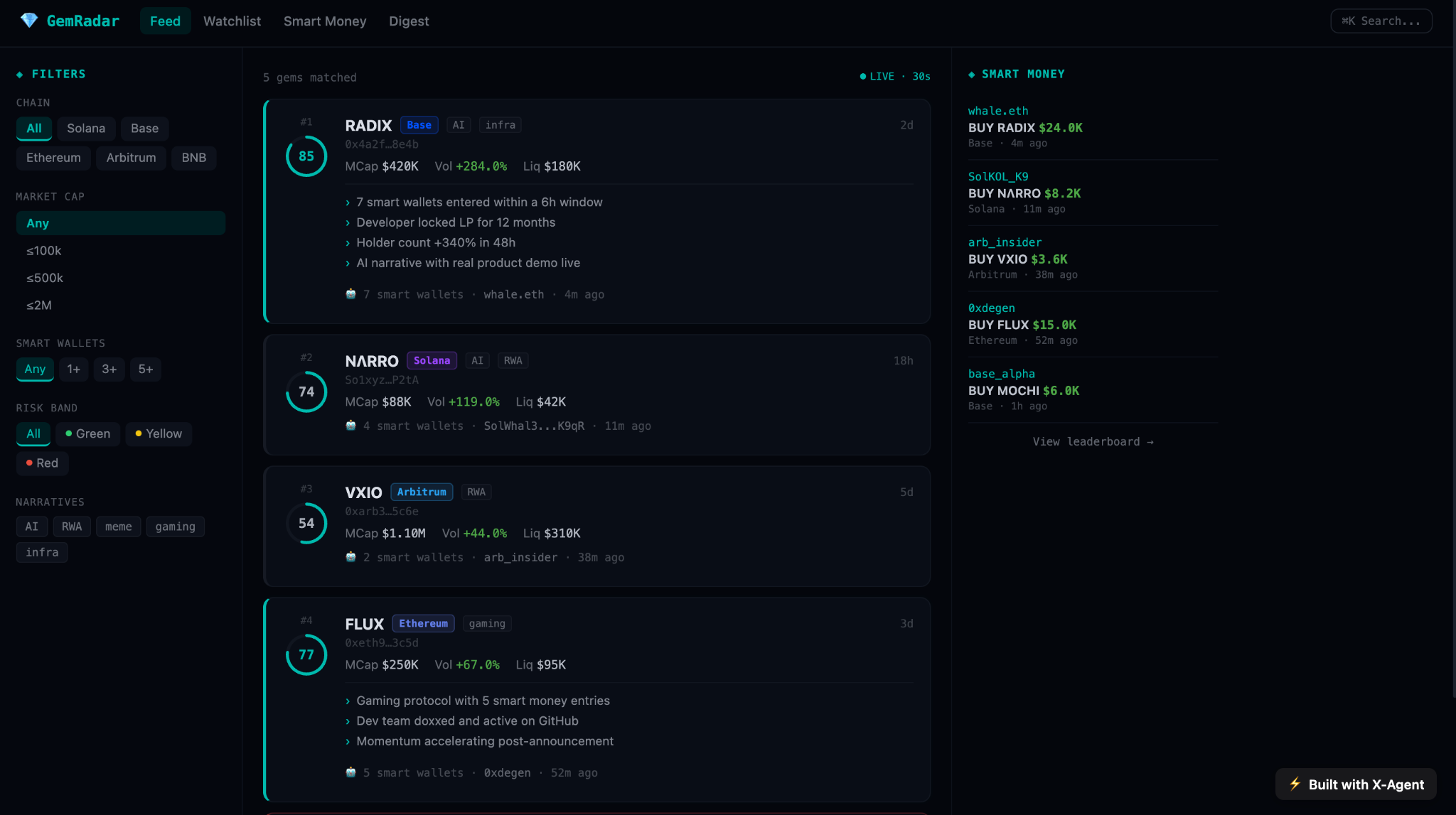Toggle the Green risk band filter

point(87,433)
